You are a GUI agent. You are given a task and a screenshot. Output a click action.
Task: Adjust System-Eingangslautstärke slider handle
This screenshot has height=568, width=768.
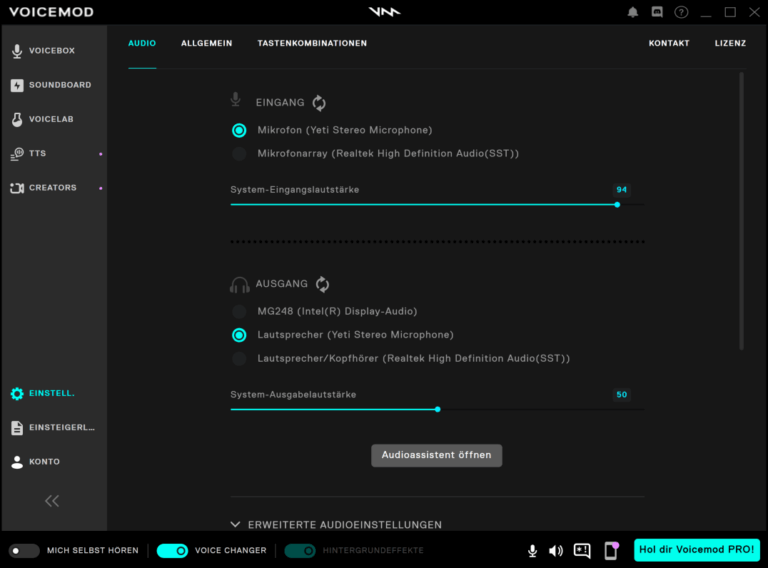(617, 205)
